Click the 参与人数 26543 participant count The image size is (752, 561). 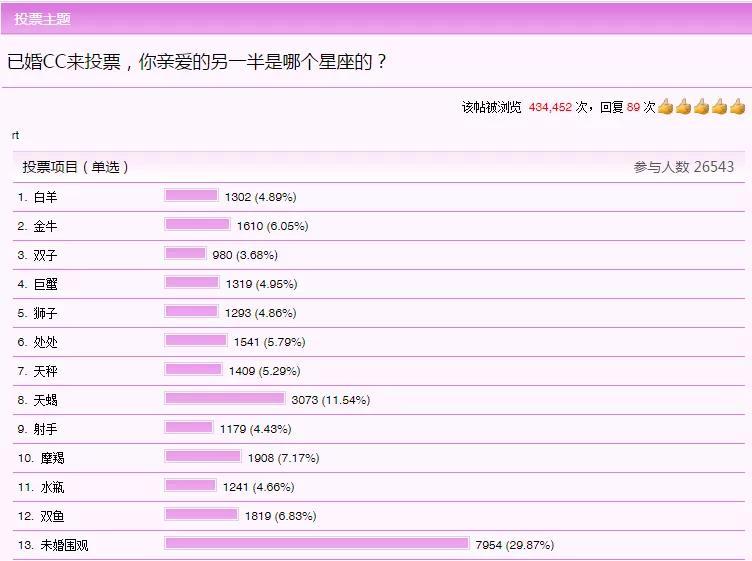(683, 167)
